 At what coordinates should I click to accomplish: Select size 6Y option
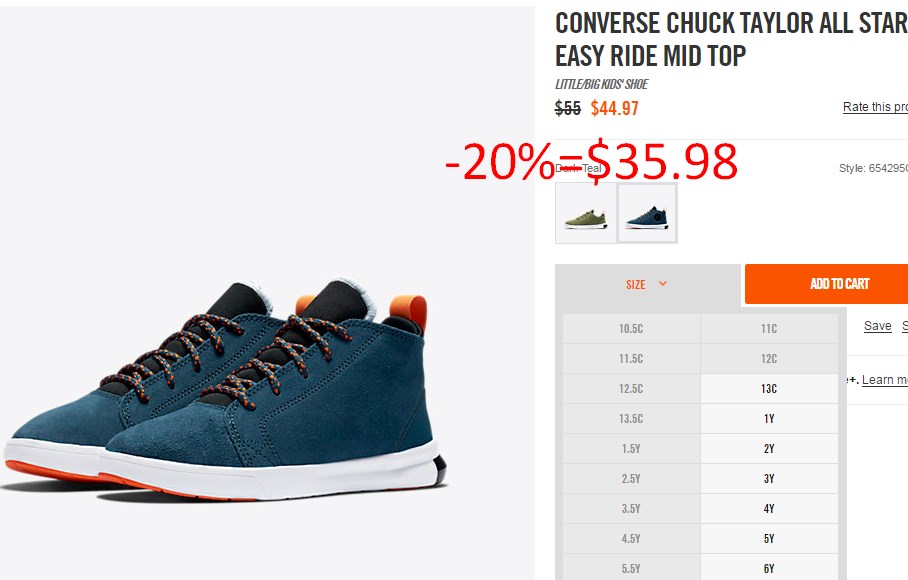[x=769, y=568]
